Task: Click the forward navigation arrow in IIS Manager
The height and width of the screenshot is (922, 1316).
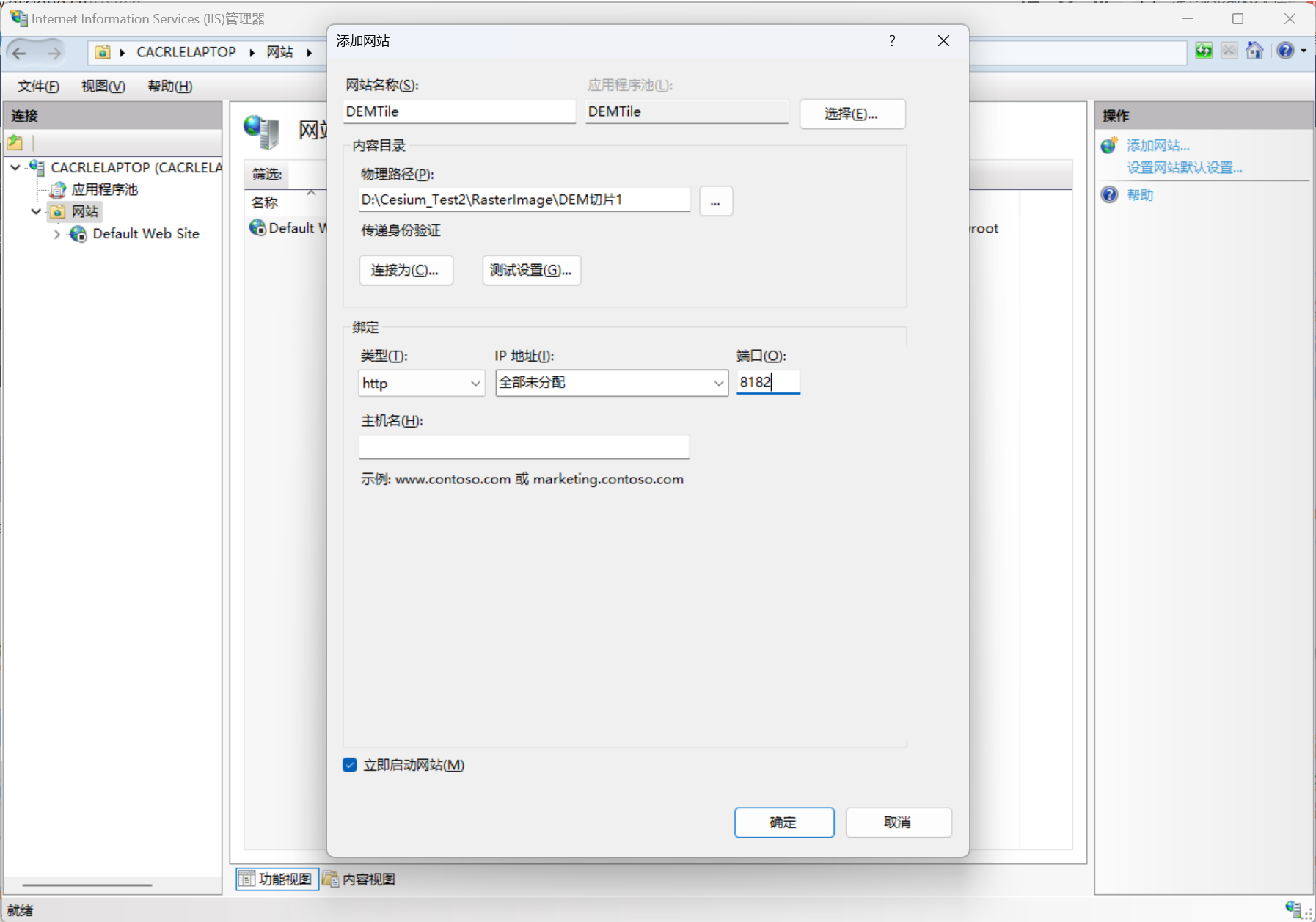Action: pyautogui.click(x=54, y=52)
